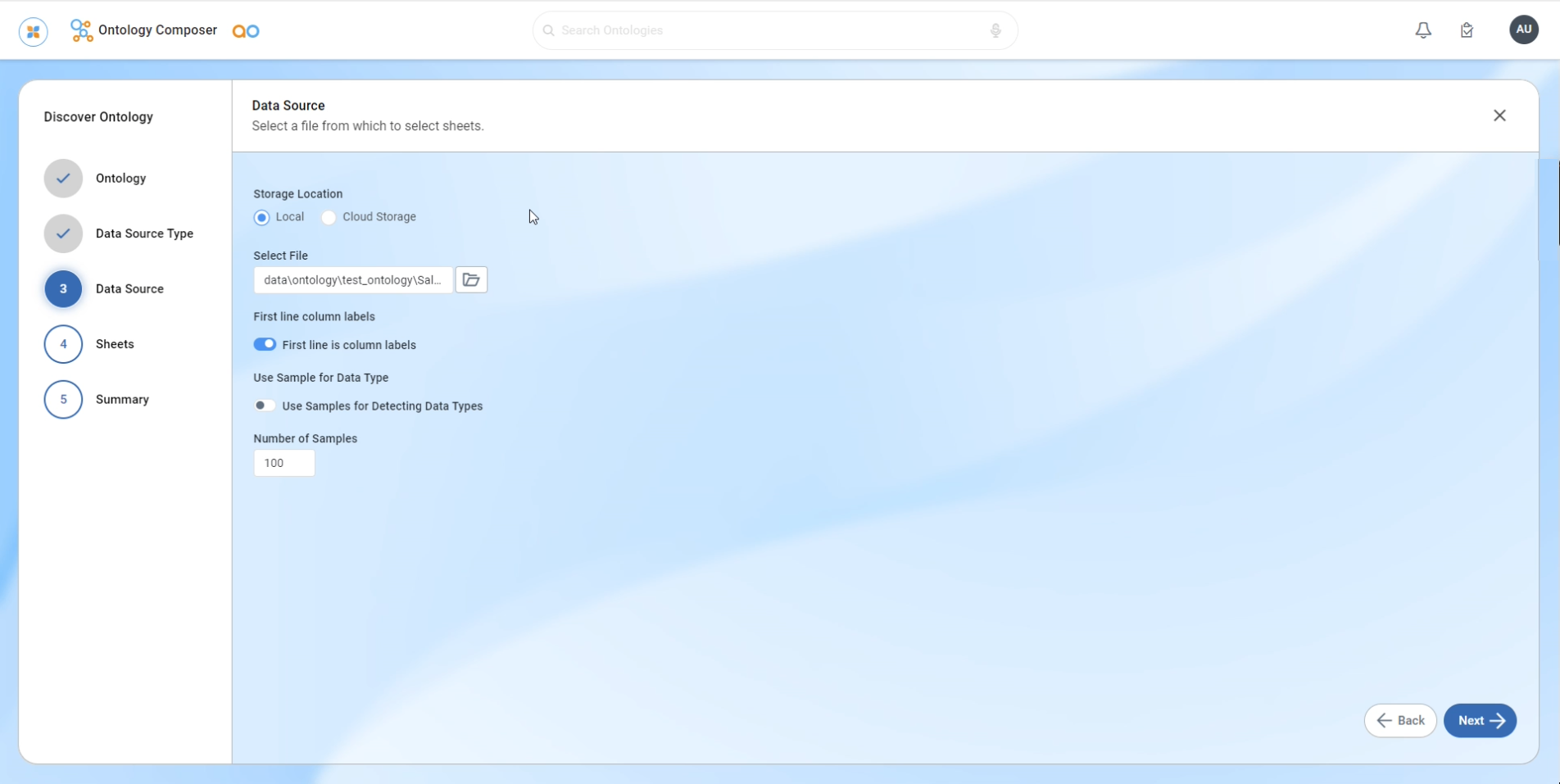Screen dimensions: 1560x784
Task: Click the Number of Samples field
Action: pyautogui.click(x=284, y=463)
